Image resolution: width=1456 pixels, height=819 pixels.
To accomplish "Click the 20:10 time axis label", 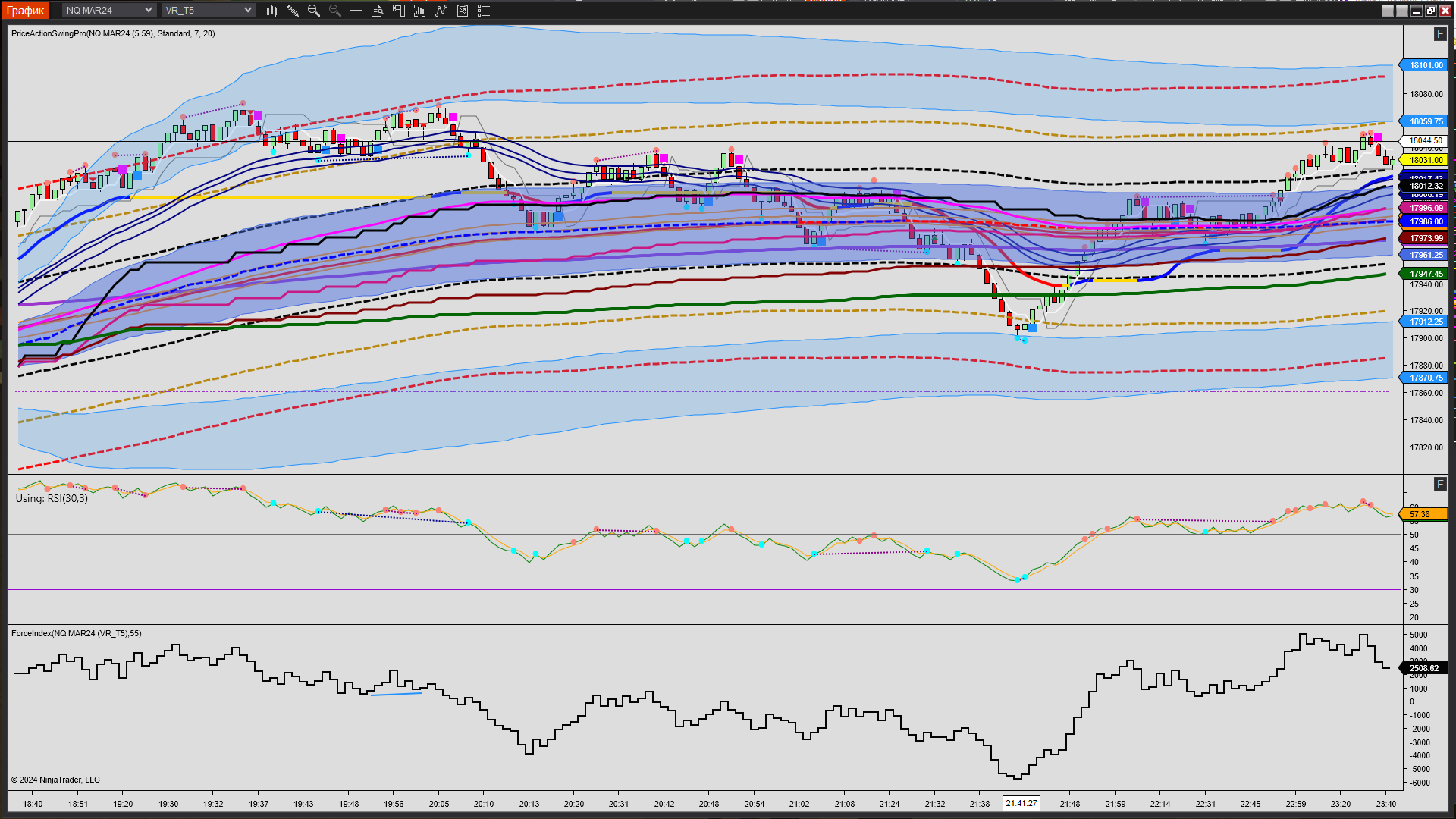I will [484, 805].
